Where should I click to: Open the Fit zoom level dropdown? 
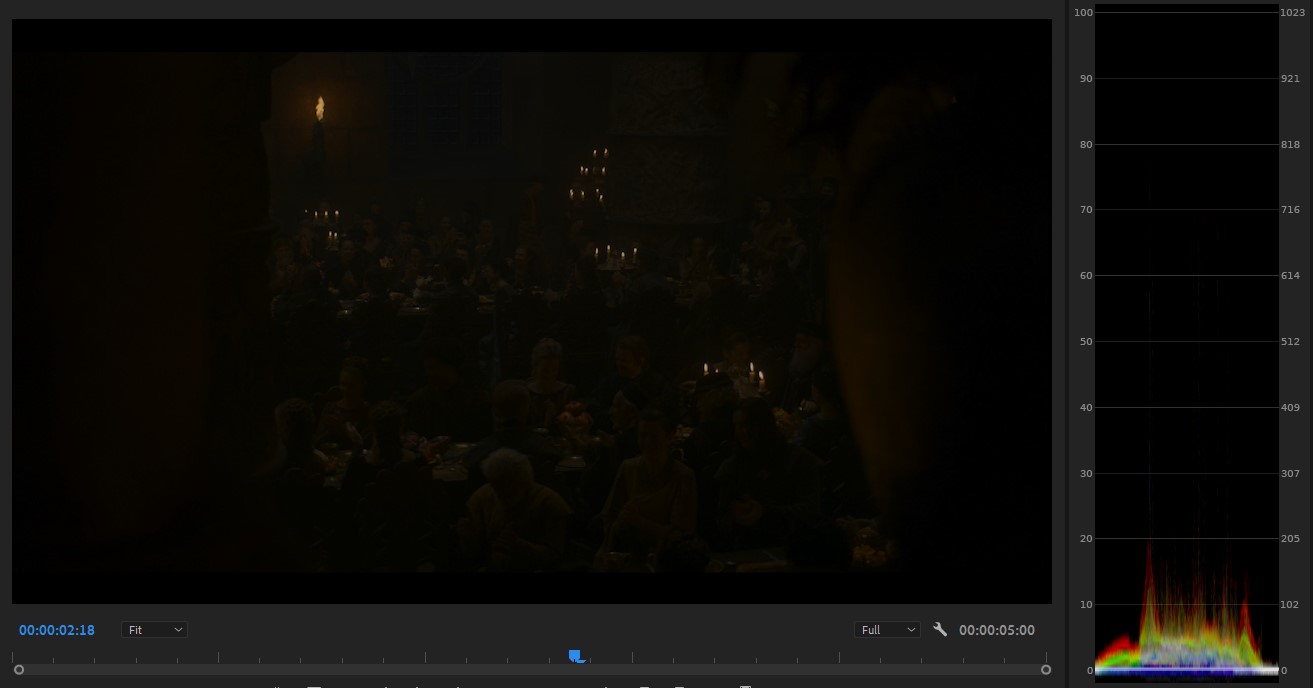(x=155, y=630)
